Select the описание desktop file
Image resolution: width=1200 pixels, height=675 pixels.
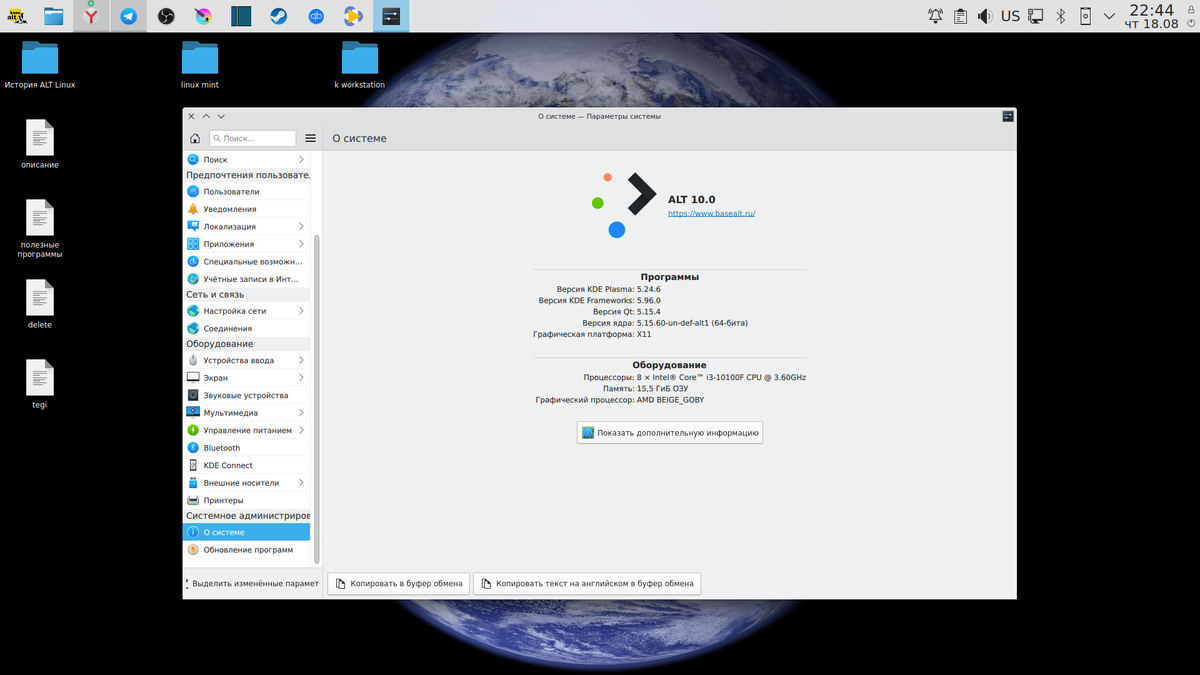pyautogui.click(x=40, y=145)
